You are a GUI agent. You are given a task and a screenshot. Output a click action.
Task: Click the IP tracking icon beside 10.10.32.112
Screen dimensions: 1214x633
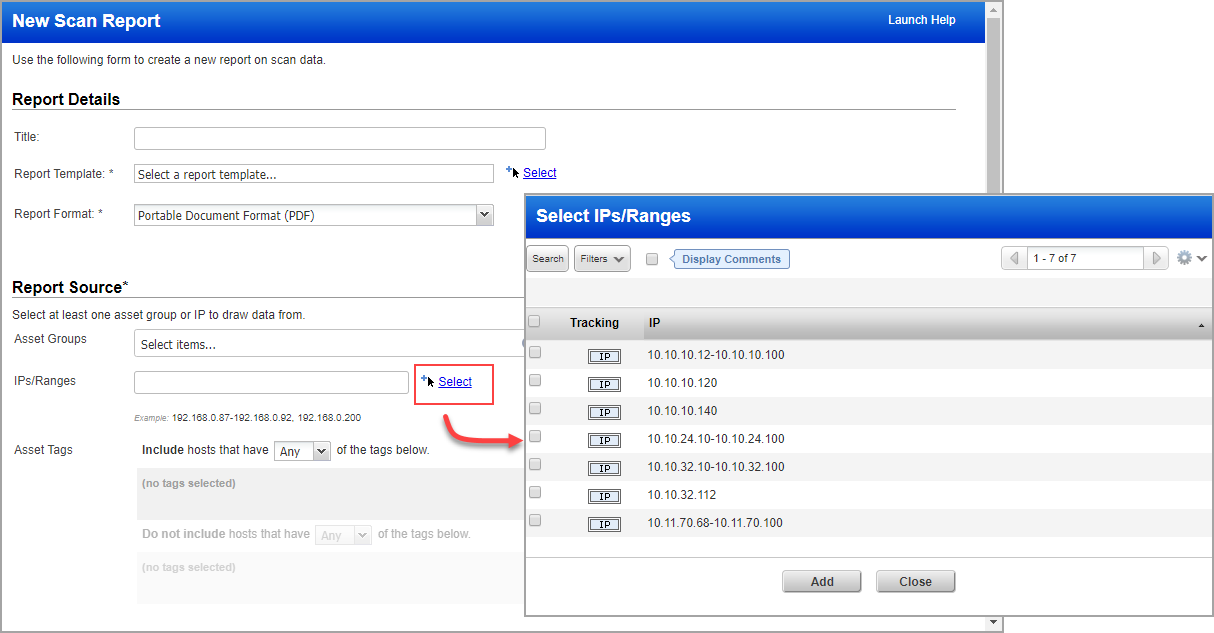click(604, 496)
